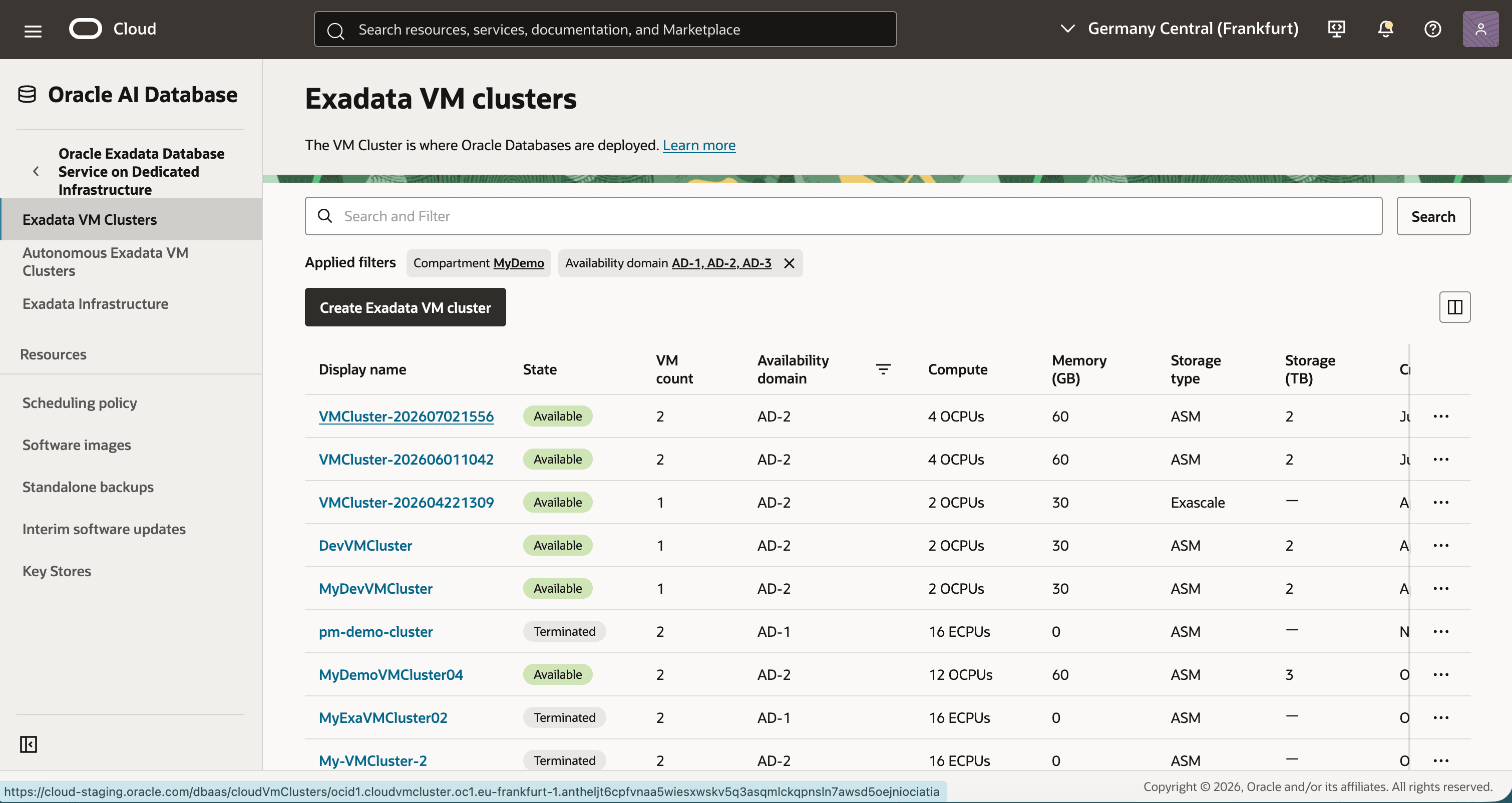Image resolution: width=1512 pixels, height=803 pixels.
Task: Focus the Search and Filter field
Action: tap(844, 216)
